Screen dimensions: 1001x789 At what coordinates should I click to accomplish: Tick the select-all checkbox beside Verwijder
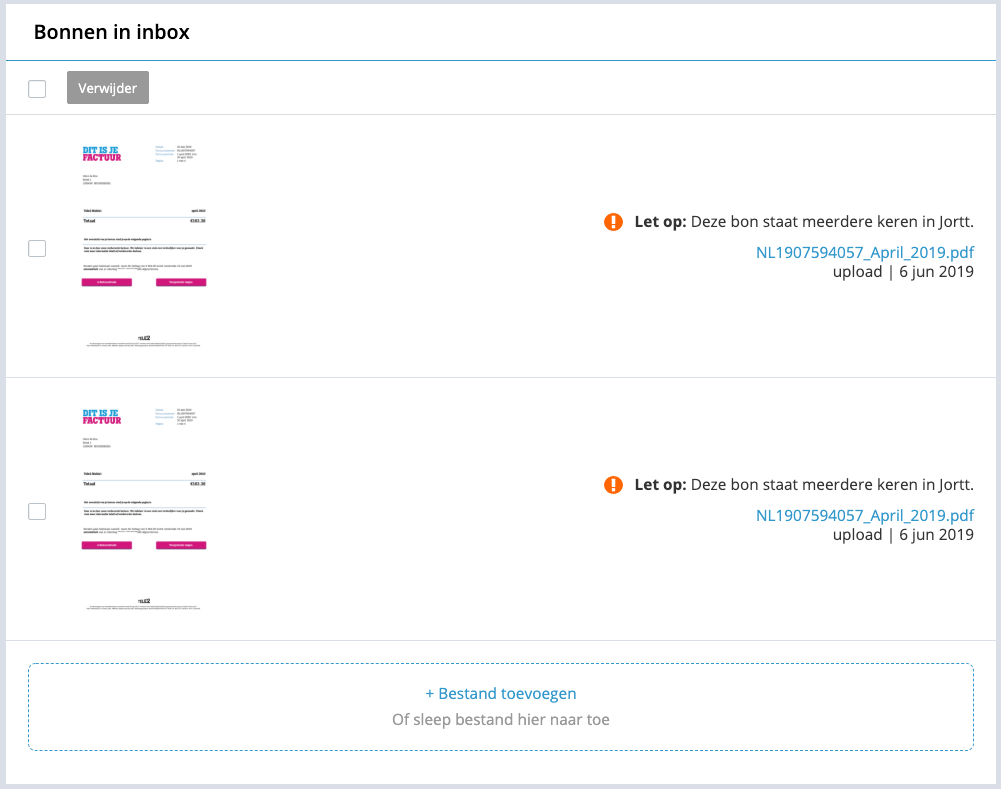coord(37,89)
